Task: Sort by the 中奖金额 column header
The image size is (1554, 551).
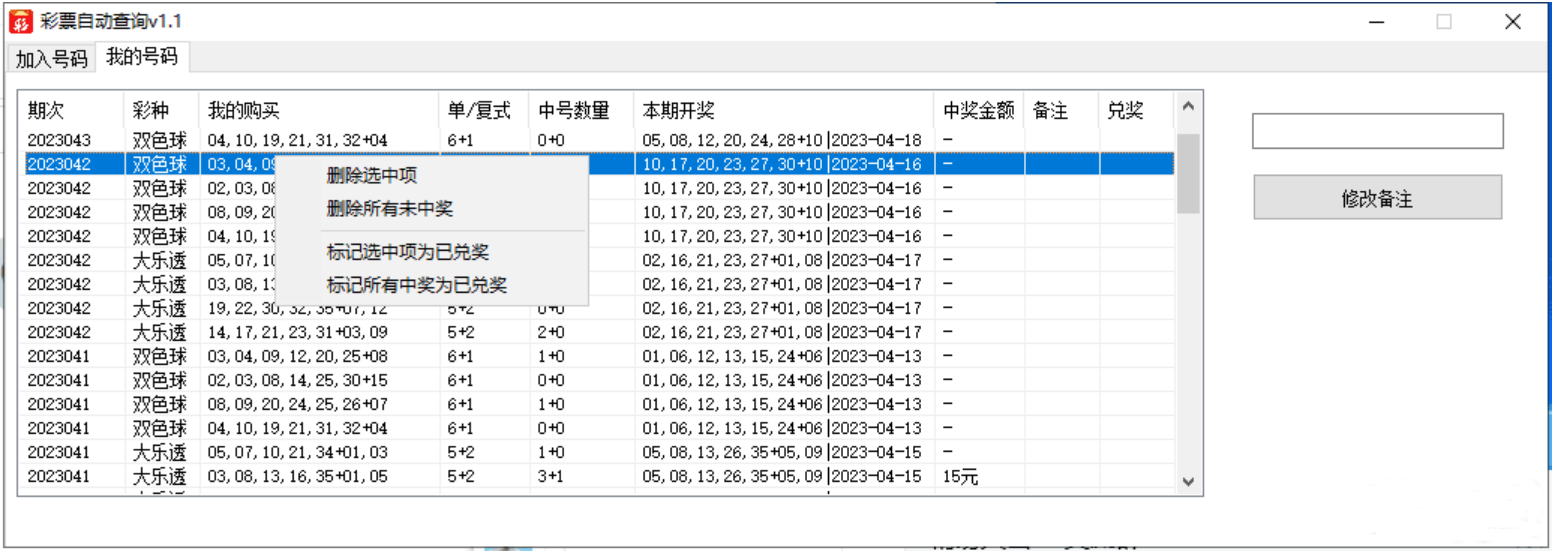Action: [978, 110]
